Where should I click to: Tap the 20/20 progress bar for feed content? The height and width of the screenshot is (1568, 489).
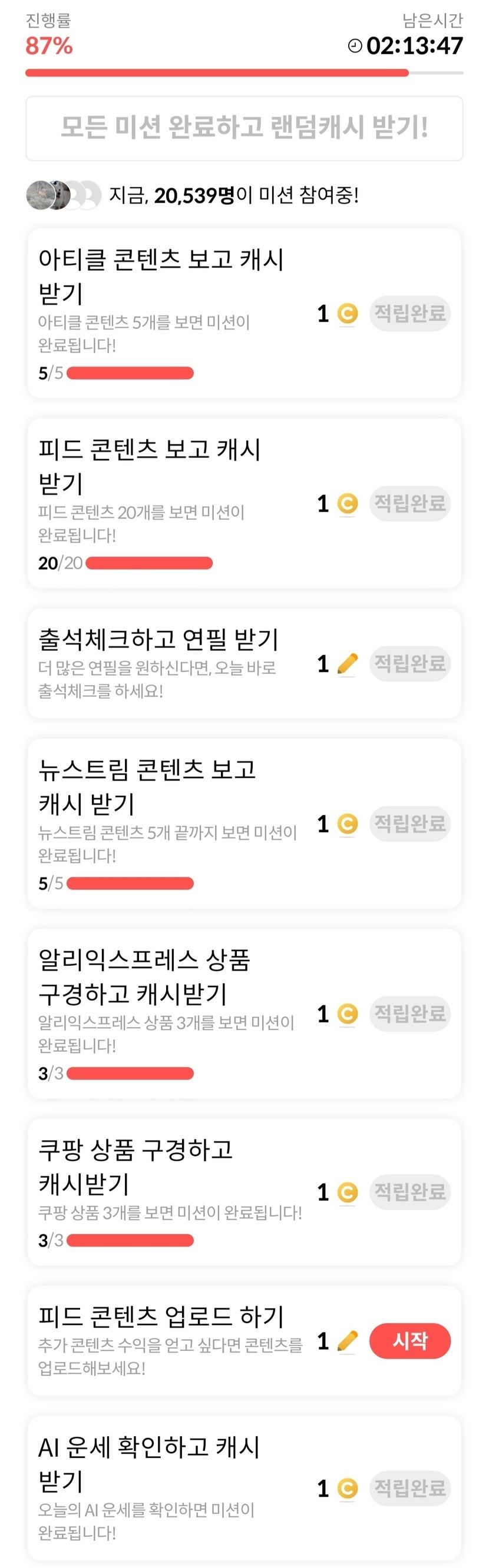pyautogui.click(x=148, y=563)
